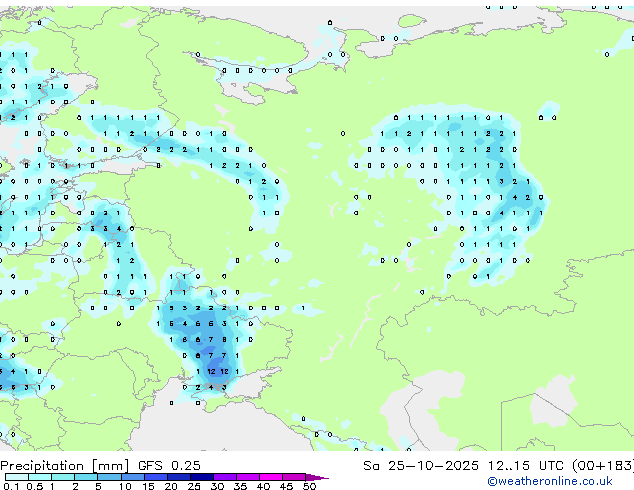Click the '12..15 UTC' time label
634x490 pixels.
click(x=525, y=465)
